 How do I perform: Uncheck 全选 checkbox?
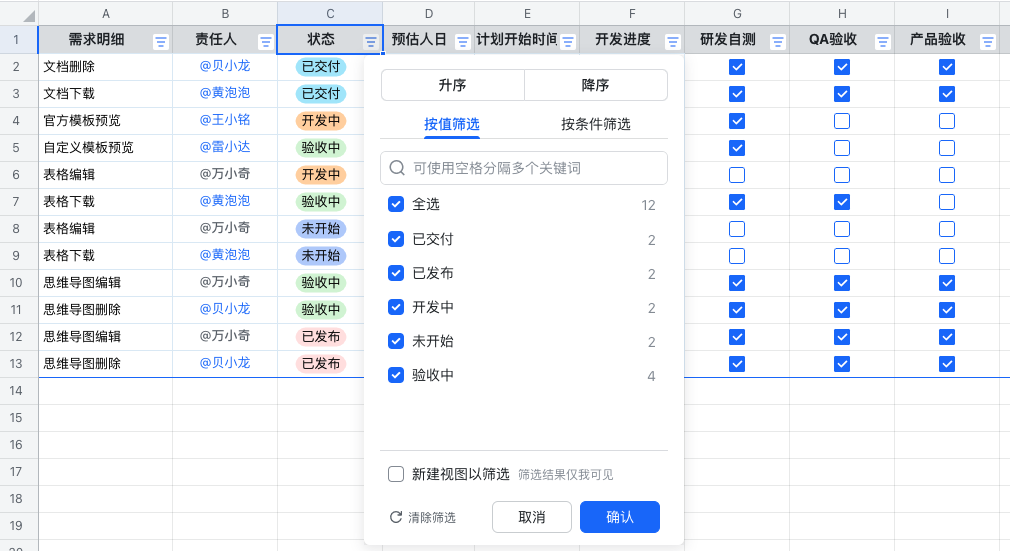(x=396, y=204)
